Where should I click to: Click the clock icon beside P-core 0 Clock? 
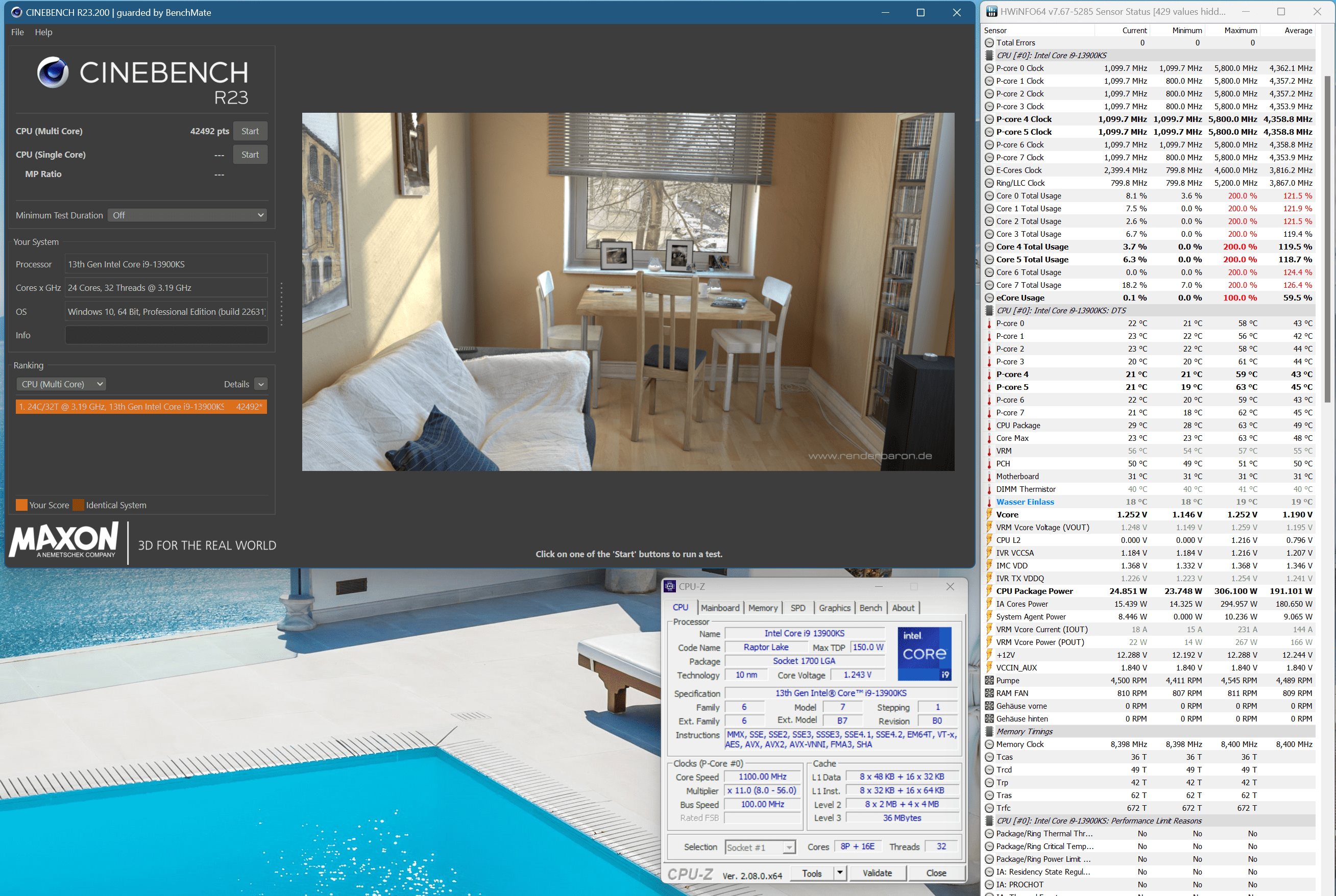[989, 68]
